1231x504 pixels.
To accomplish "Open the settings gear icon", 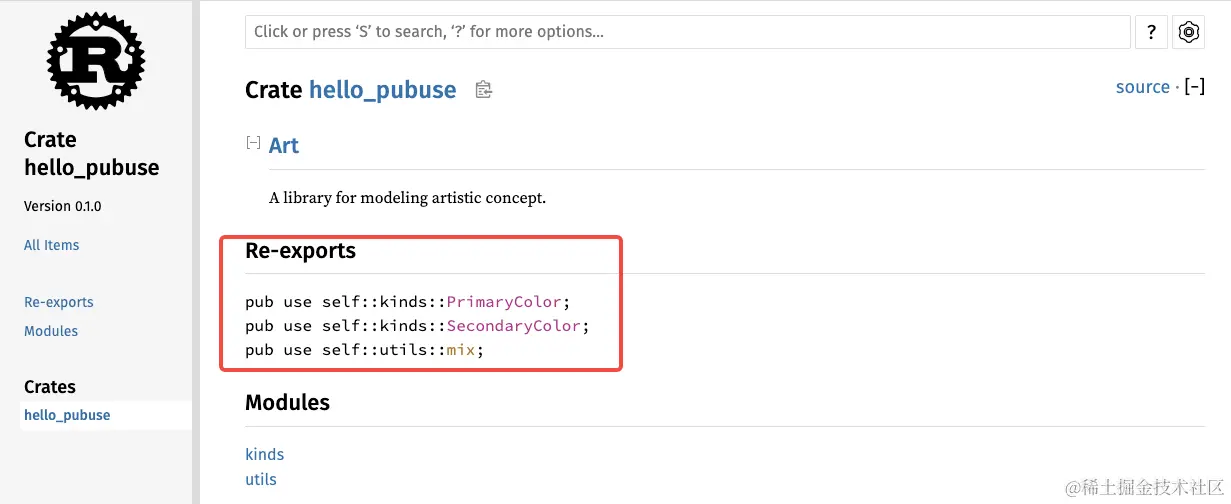I will click(x=1188, y=32).
